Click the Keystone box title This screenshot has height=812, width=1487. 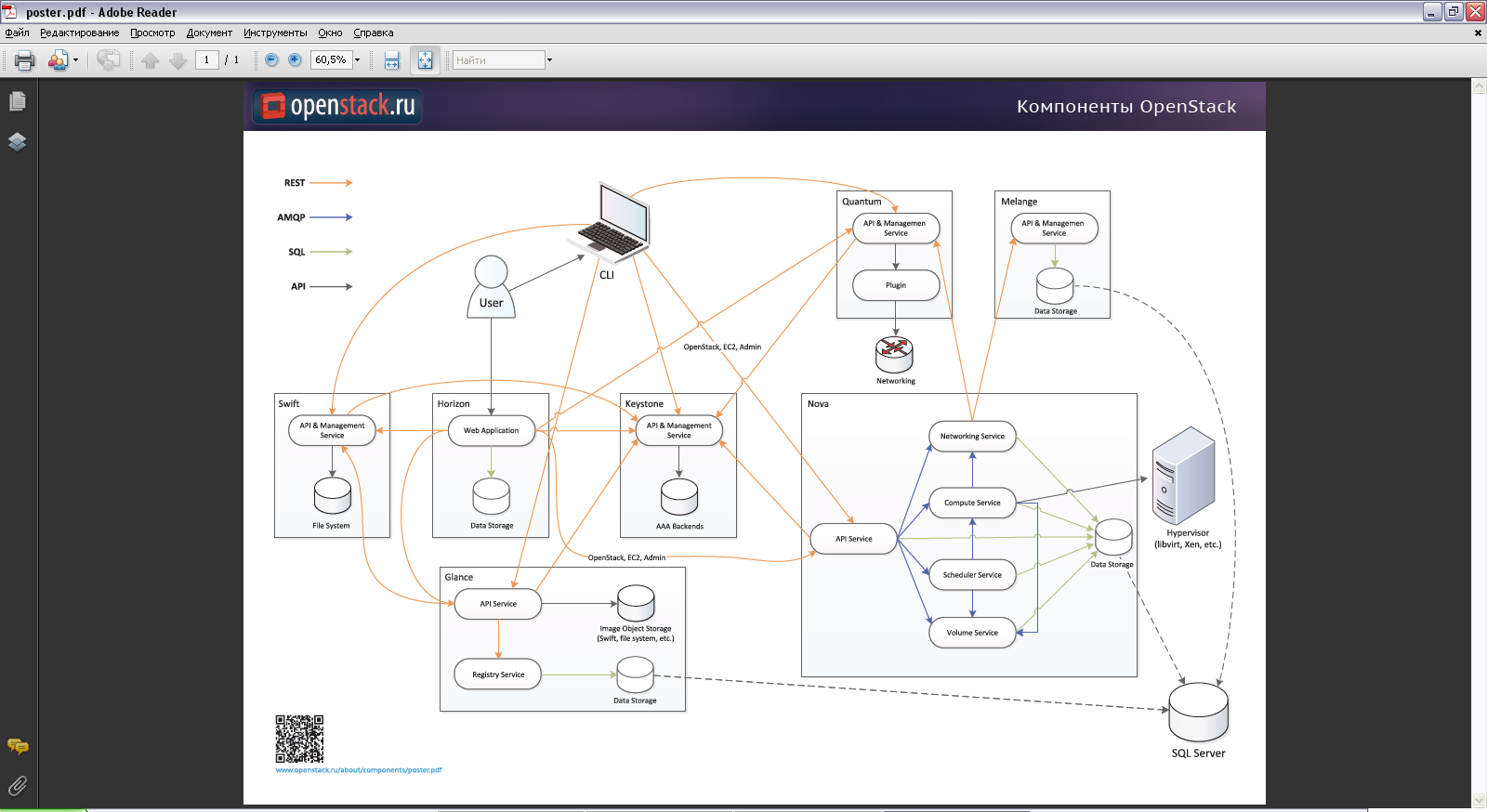click(644, 404)
